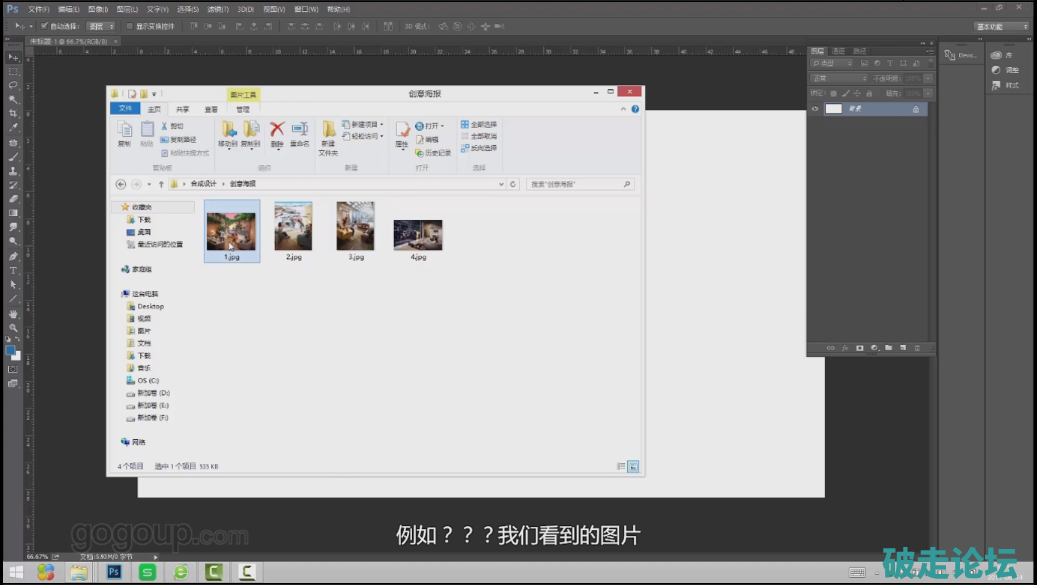This screenshot has height=585, width=1037.
Task: Select the Lasso tool
Action: (14, 86)
